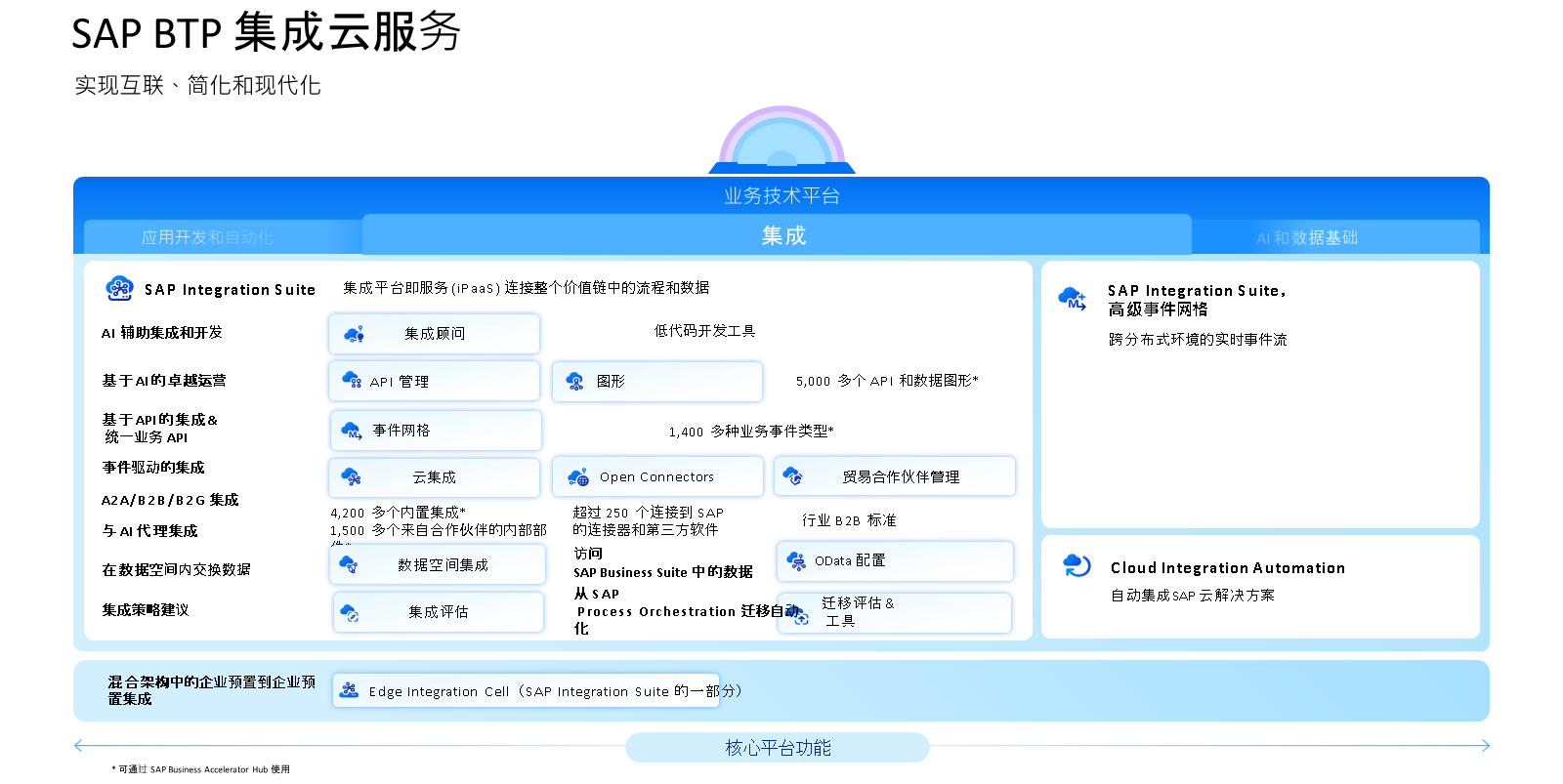Click the 迁移评估 & 工具 icon
Viewport: 1563px width, 784px height.
(x=797, y=613)
